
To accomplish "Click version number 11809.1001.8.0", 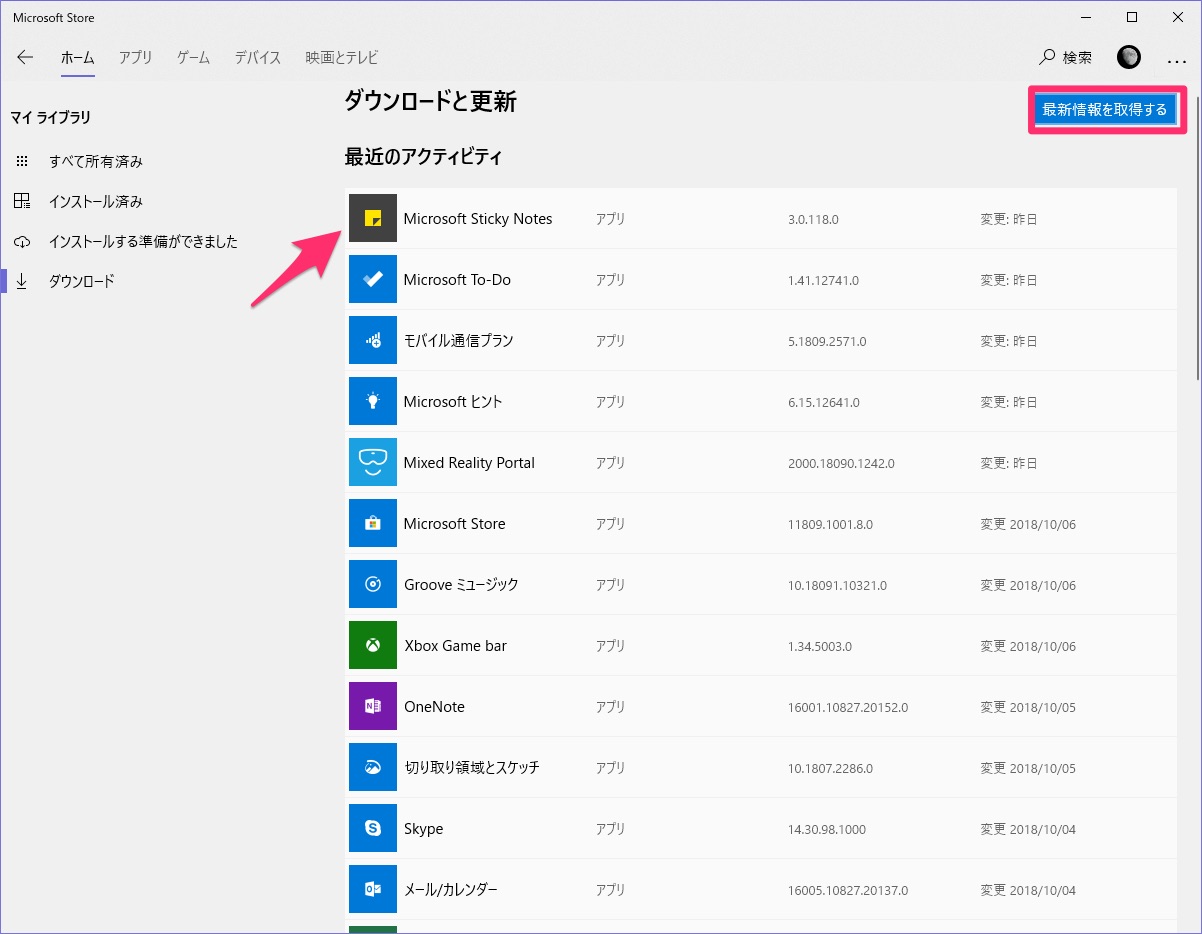I will coord(830,524).
